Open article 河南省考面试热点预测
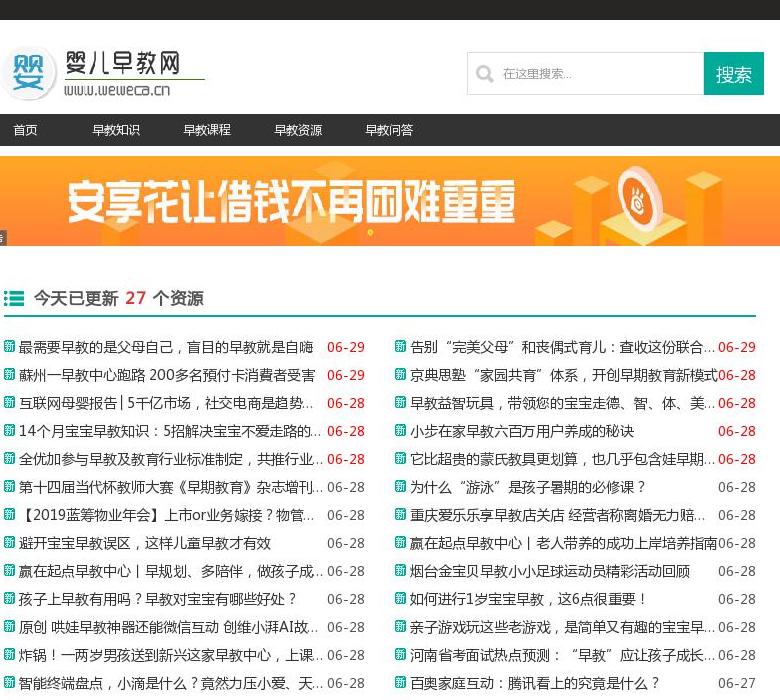The width and height of the screenshot is (780, 700). click(x=562, y=655)
